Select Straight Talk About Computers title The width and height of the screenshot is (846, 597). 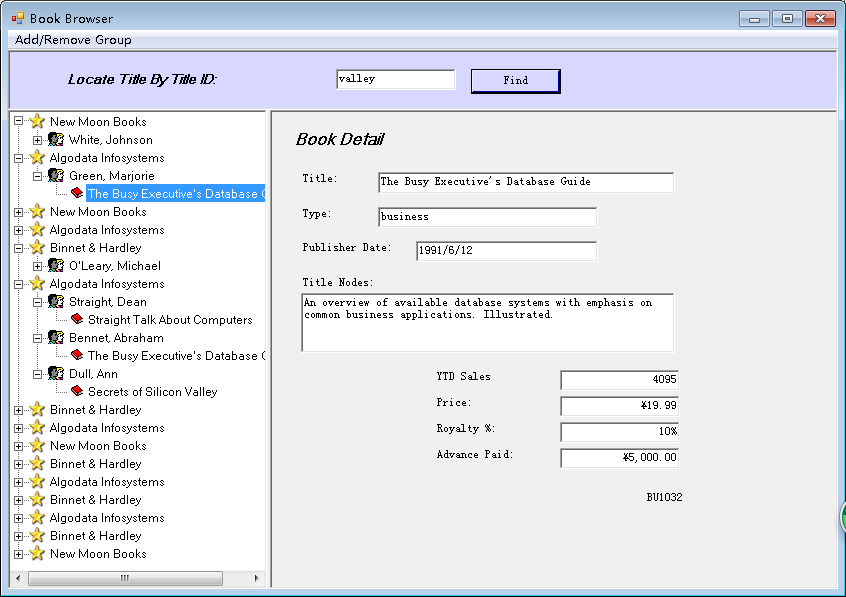point(170,320)
